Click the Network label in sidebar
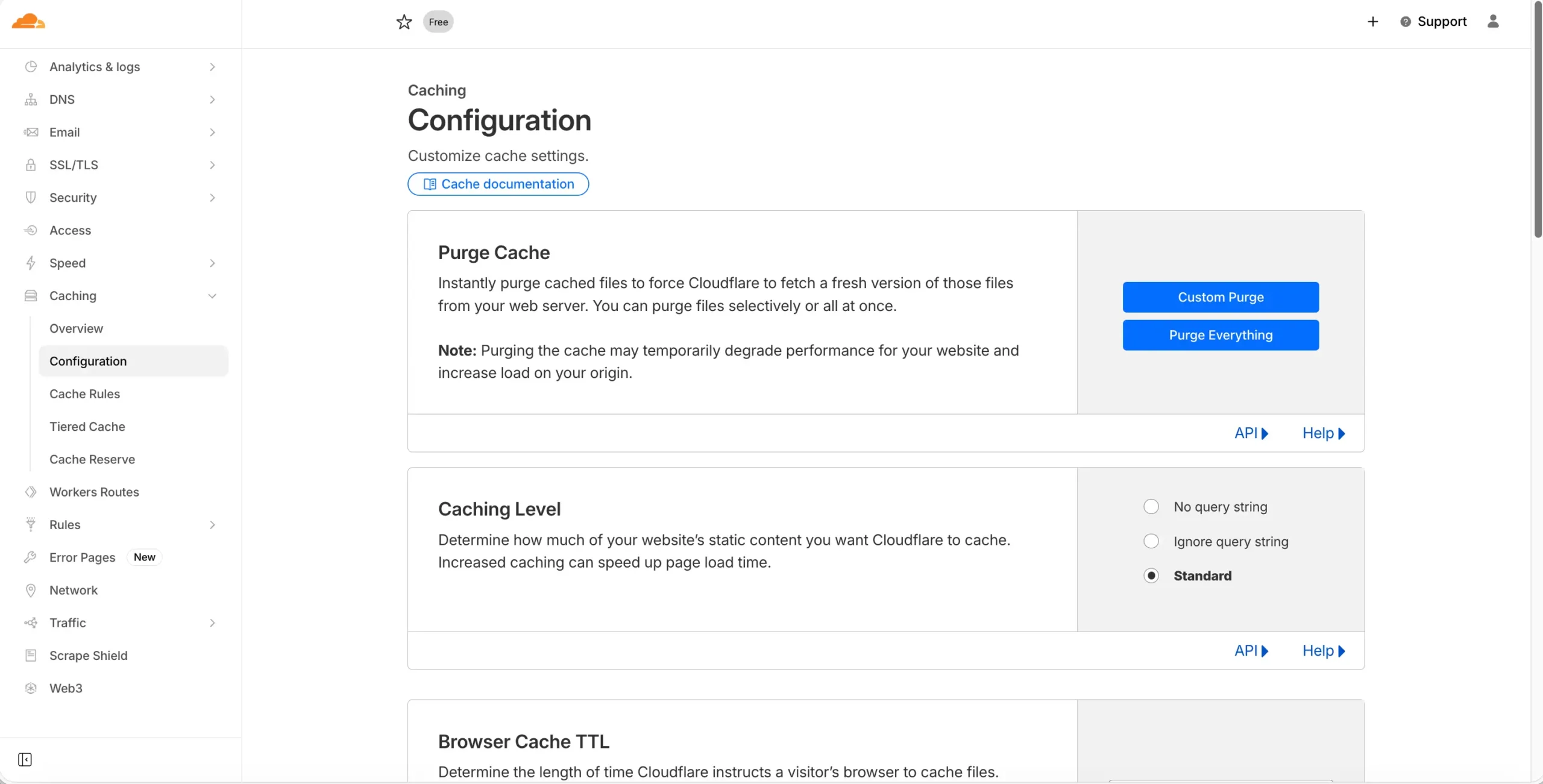The height and width of the screenshot is (784, 1543). [74, 590]
